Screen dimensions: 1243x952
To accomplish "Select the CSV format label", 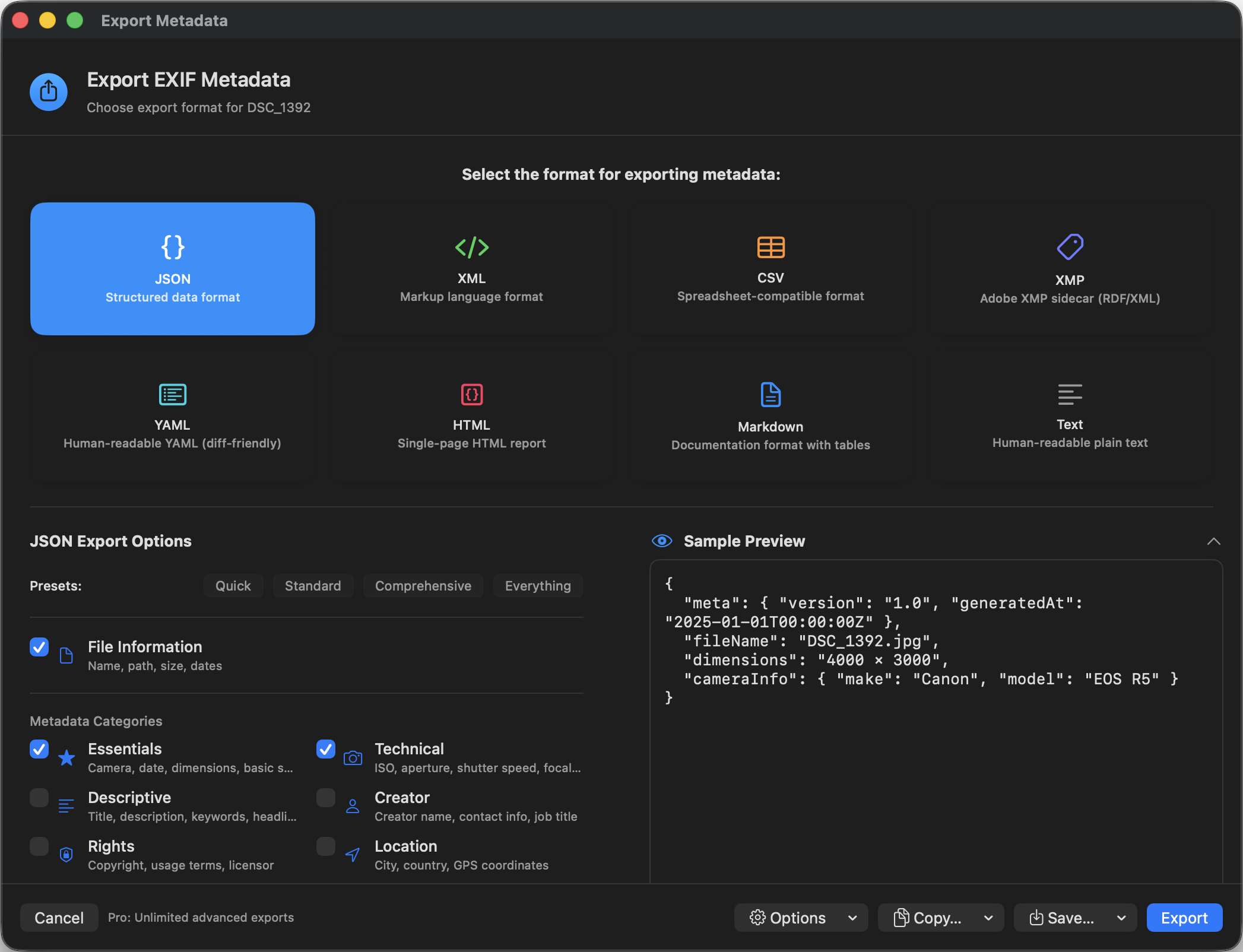I will coord(770,278).
